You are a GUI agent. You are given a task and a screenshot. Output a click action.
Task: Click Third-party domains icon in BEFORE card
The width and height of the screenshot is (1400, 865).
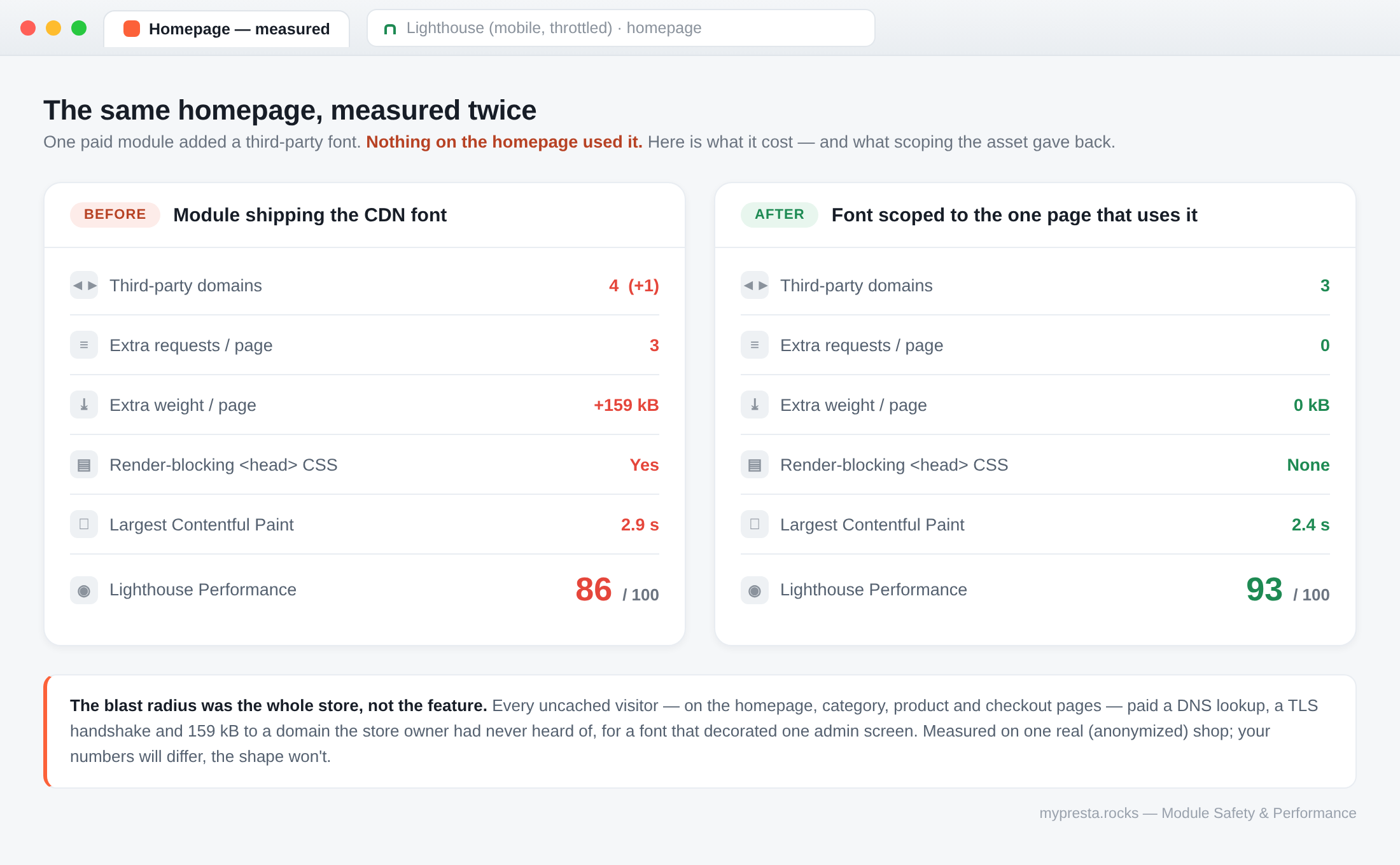pos(84,286)
